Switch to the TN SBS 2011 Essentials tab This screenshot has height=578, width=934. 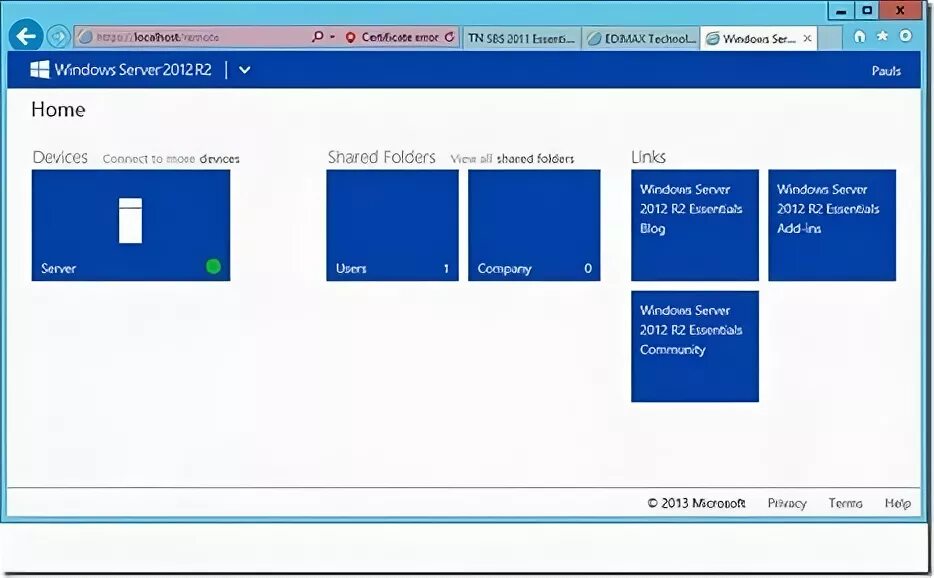521,38
